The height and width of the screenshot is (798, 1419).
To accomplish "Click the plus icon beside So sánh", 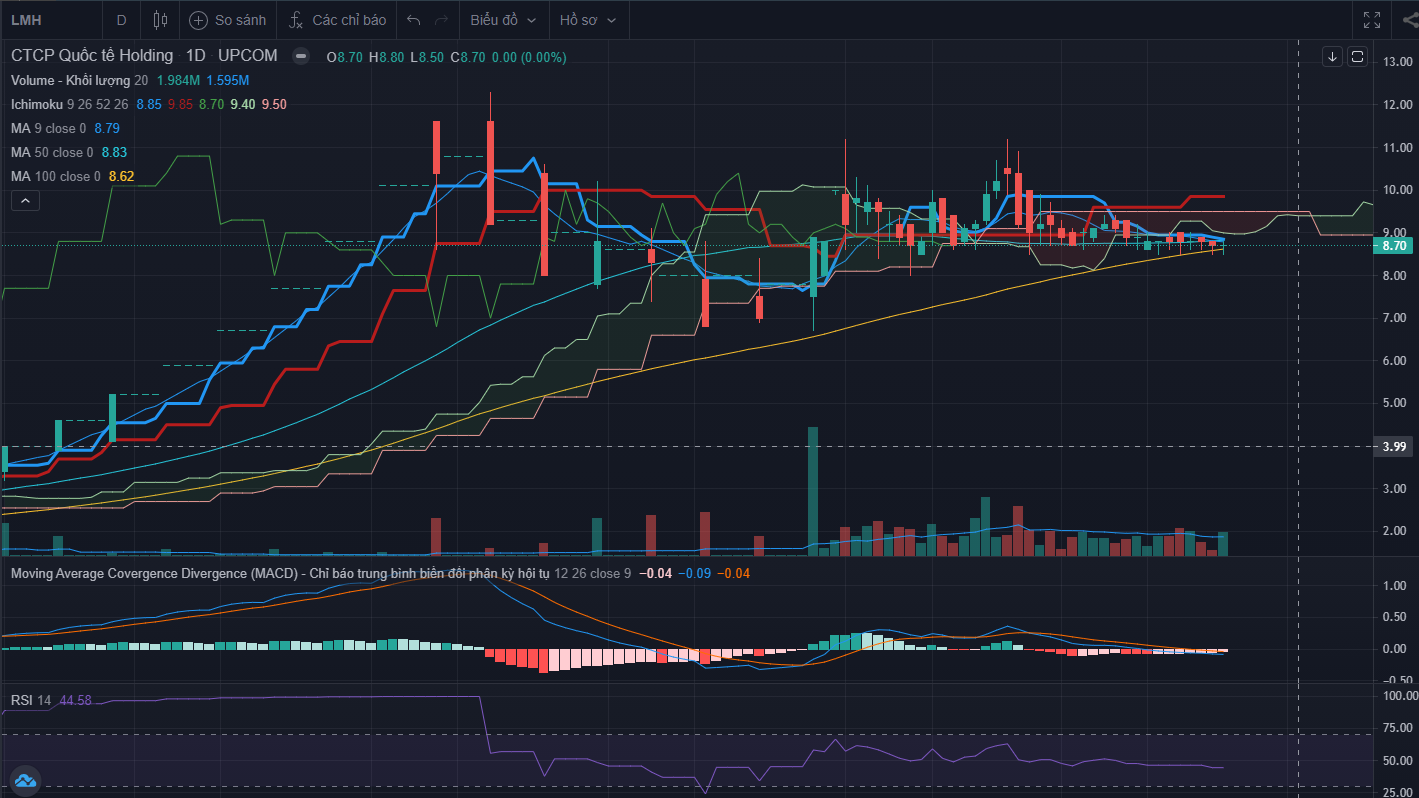I will (x=198, y=20).
